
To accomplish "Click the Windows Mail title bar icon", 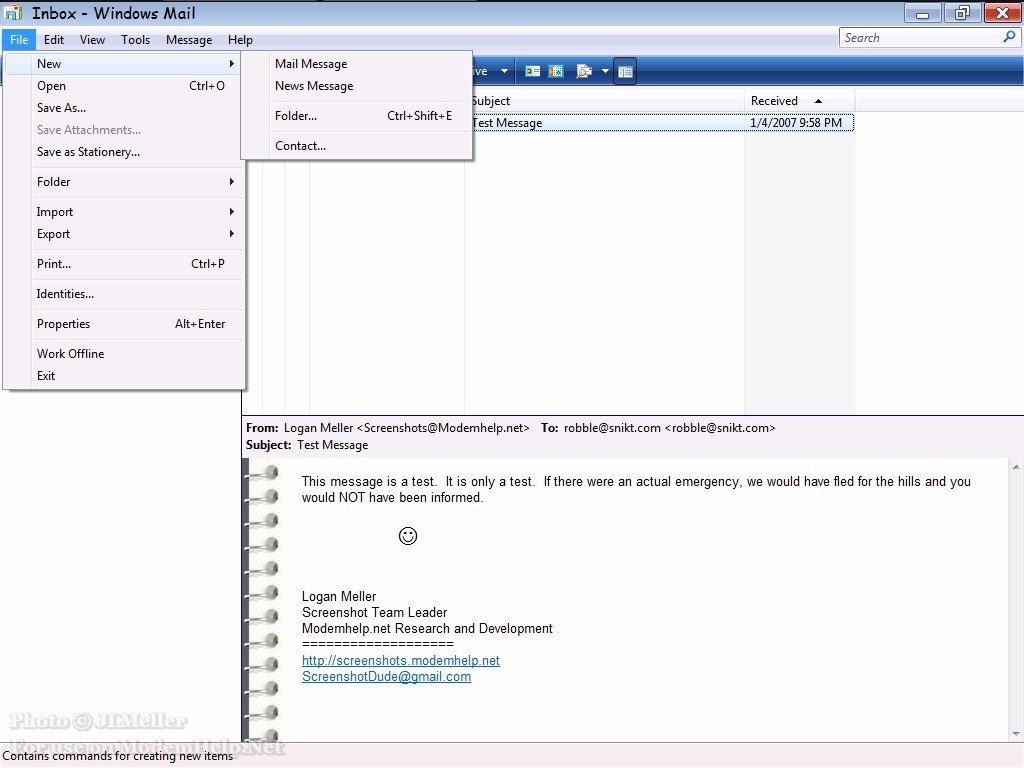I will tap(13, 12).
